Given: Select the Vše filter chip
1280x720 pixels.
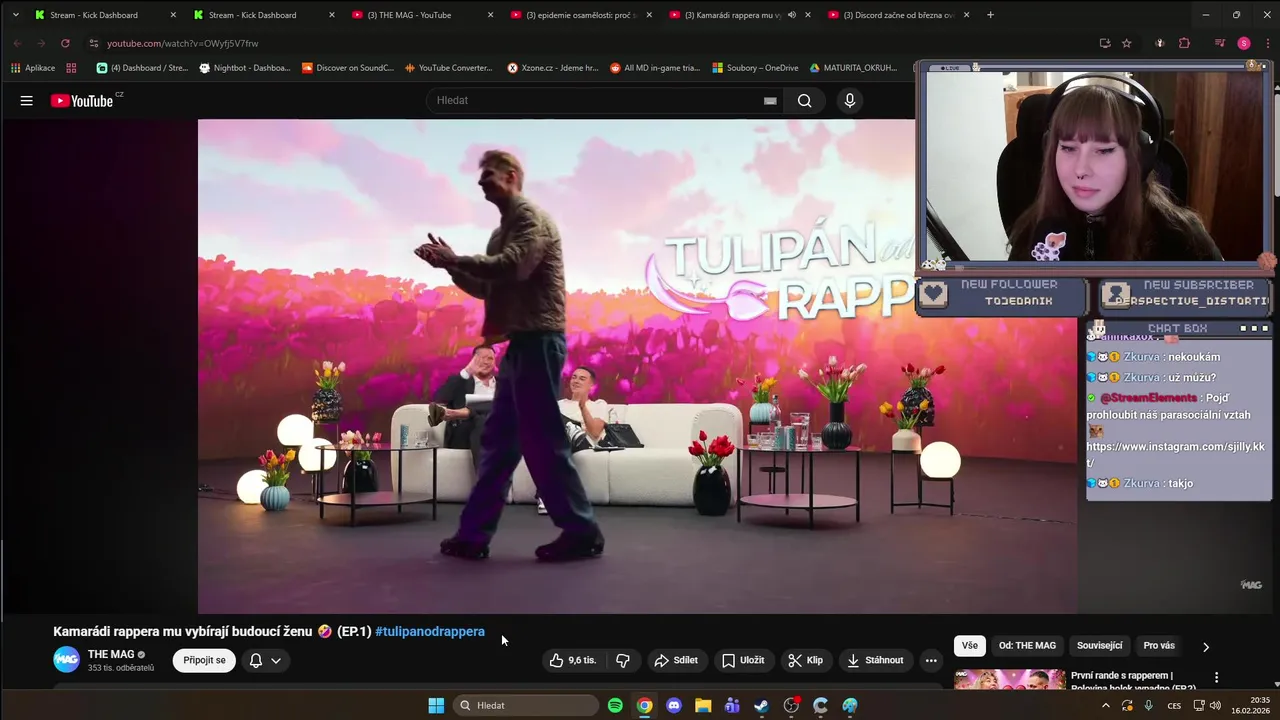Looking at the screenshot, I should point(969,646).
